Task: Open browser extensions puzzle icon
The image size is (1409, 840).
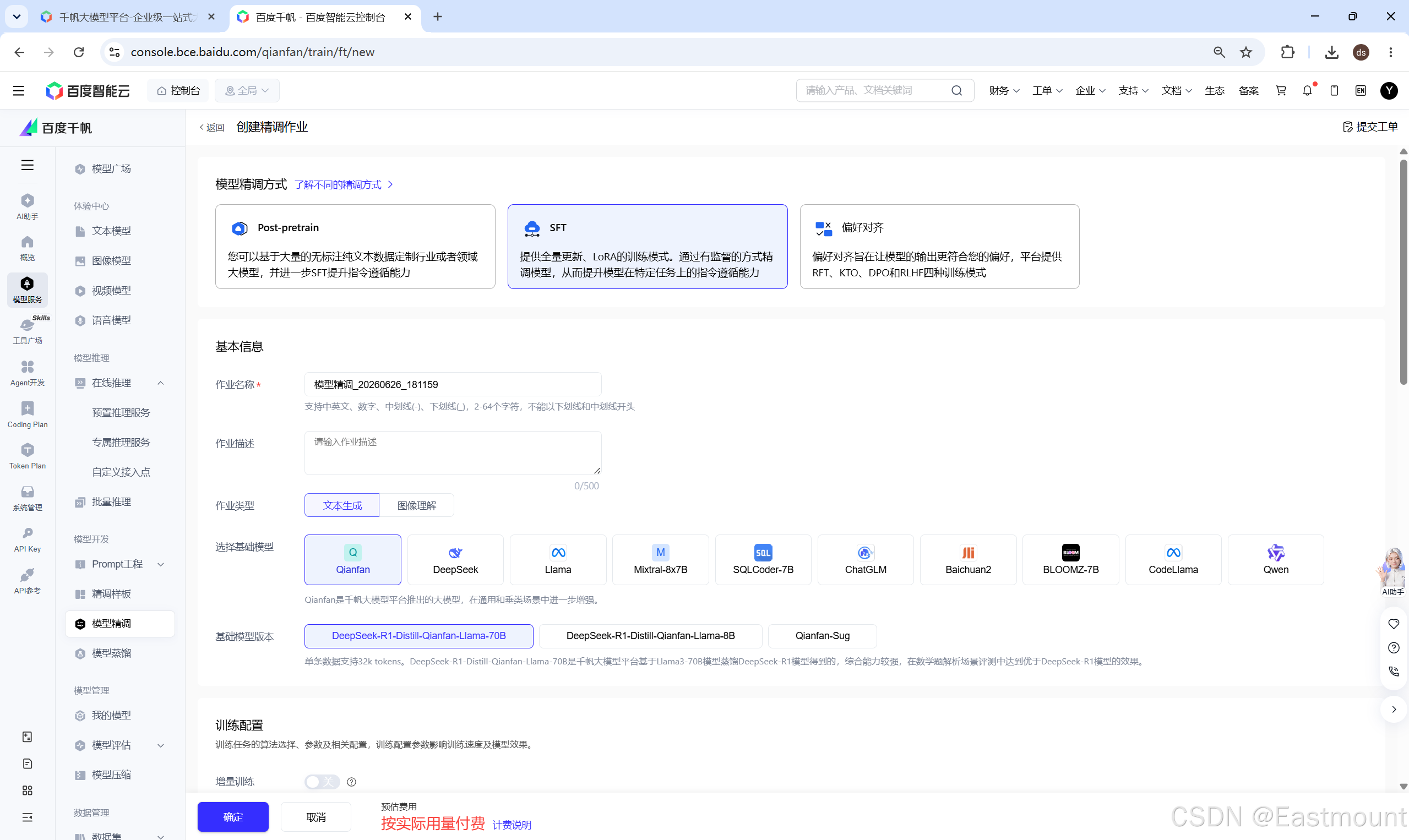Action: pyautogui.click(x=1287, y=52)
